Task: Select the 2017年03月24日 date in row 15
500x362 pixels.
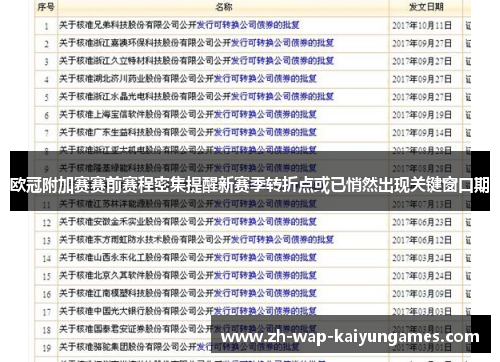Action: coord(422,276)
